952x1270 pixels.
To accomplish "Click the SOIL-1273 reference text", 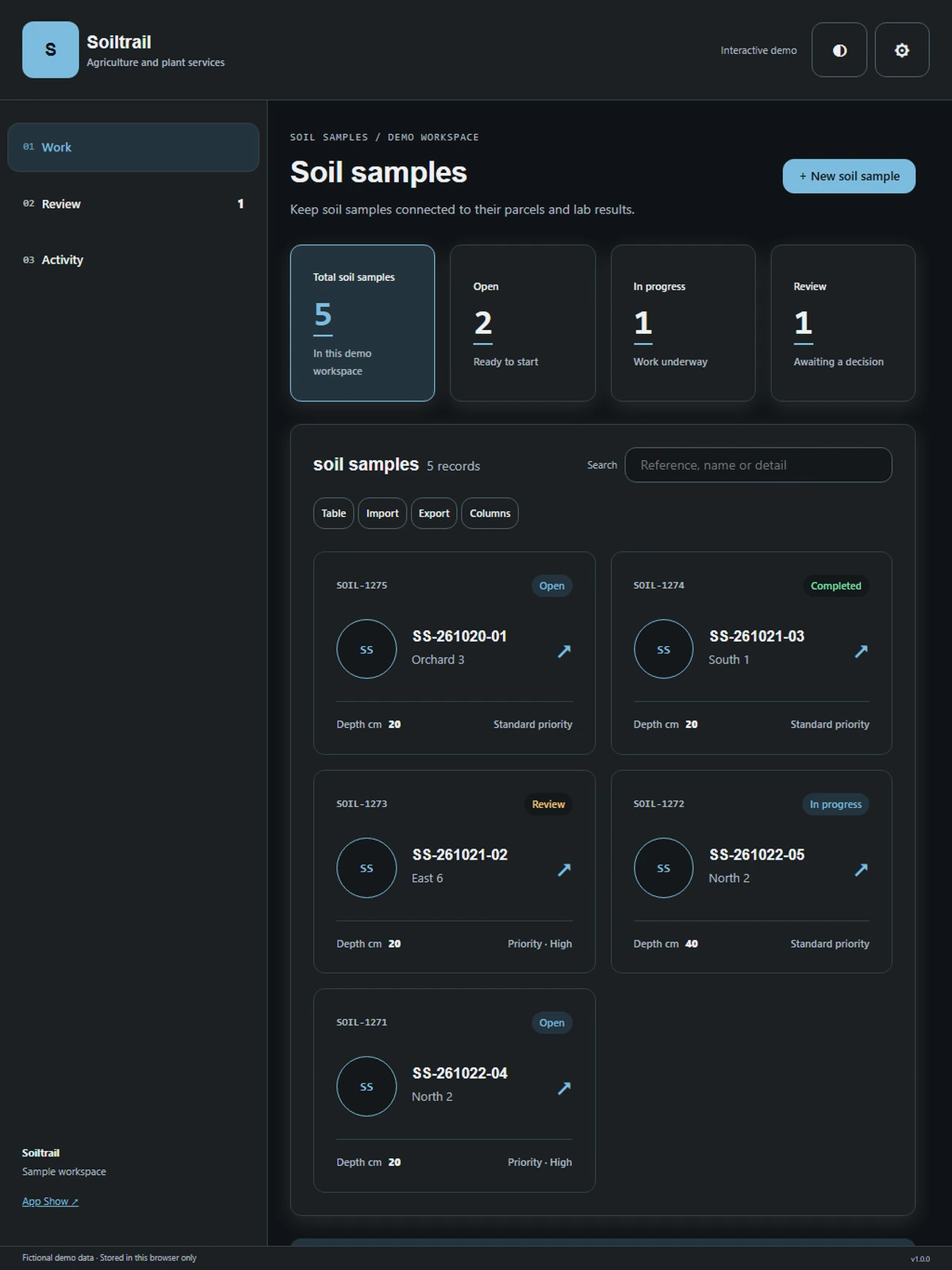I will point(362,804).
